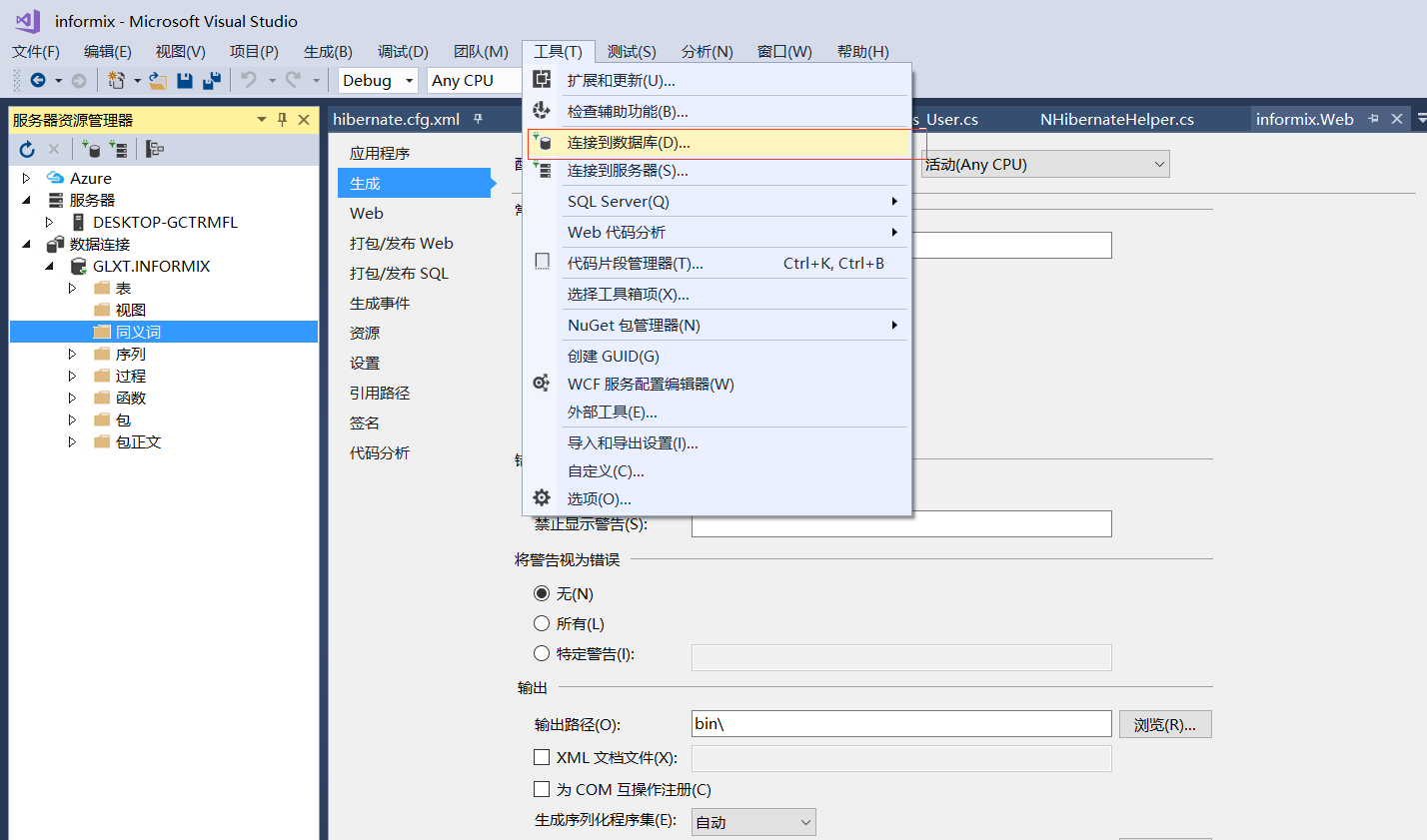1427x840 pixels.
Task: Close the informix.Web tab
Action: 1397,119
